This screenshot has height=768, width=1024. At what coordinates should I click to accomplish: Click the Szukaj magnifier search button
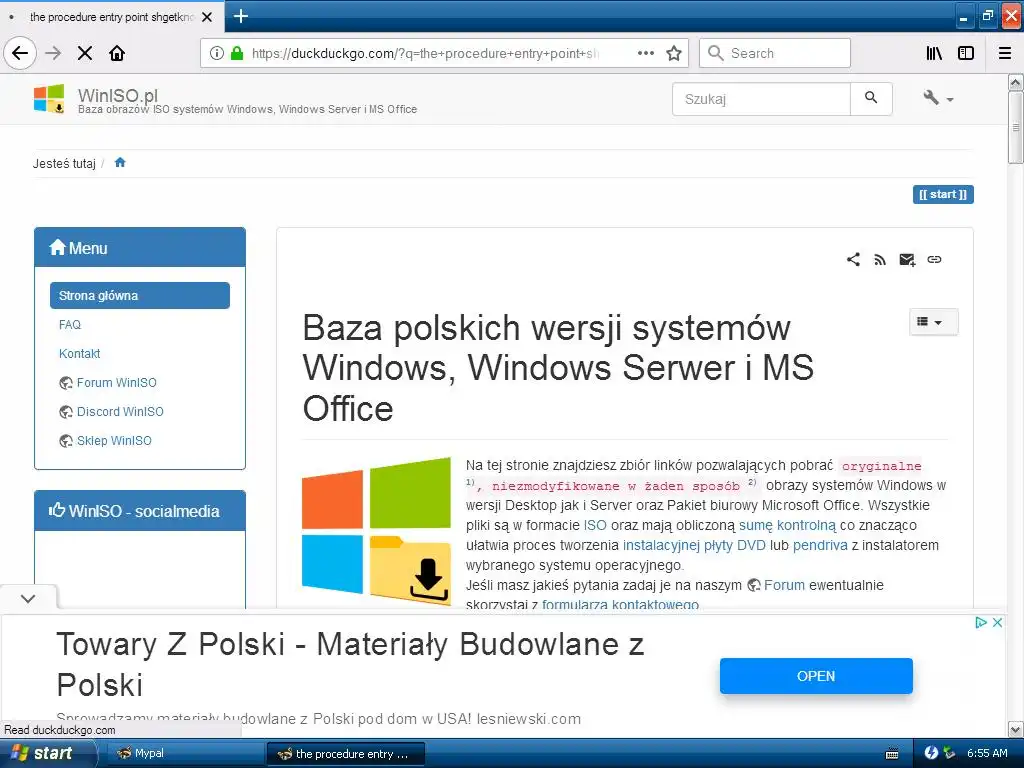pos(871,99)
